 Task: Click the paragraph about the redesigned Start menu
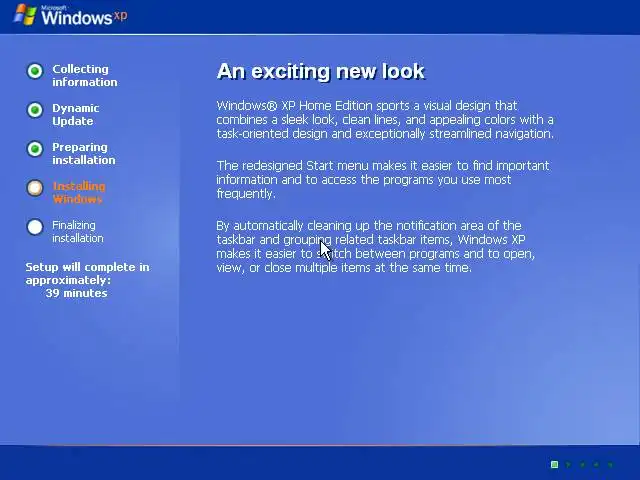383,180
